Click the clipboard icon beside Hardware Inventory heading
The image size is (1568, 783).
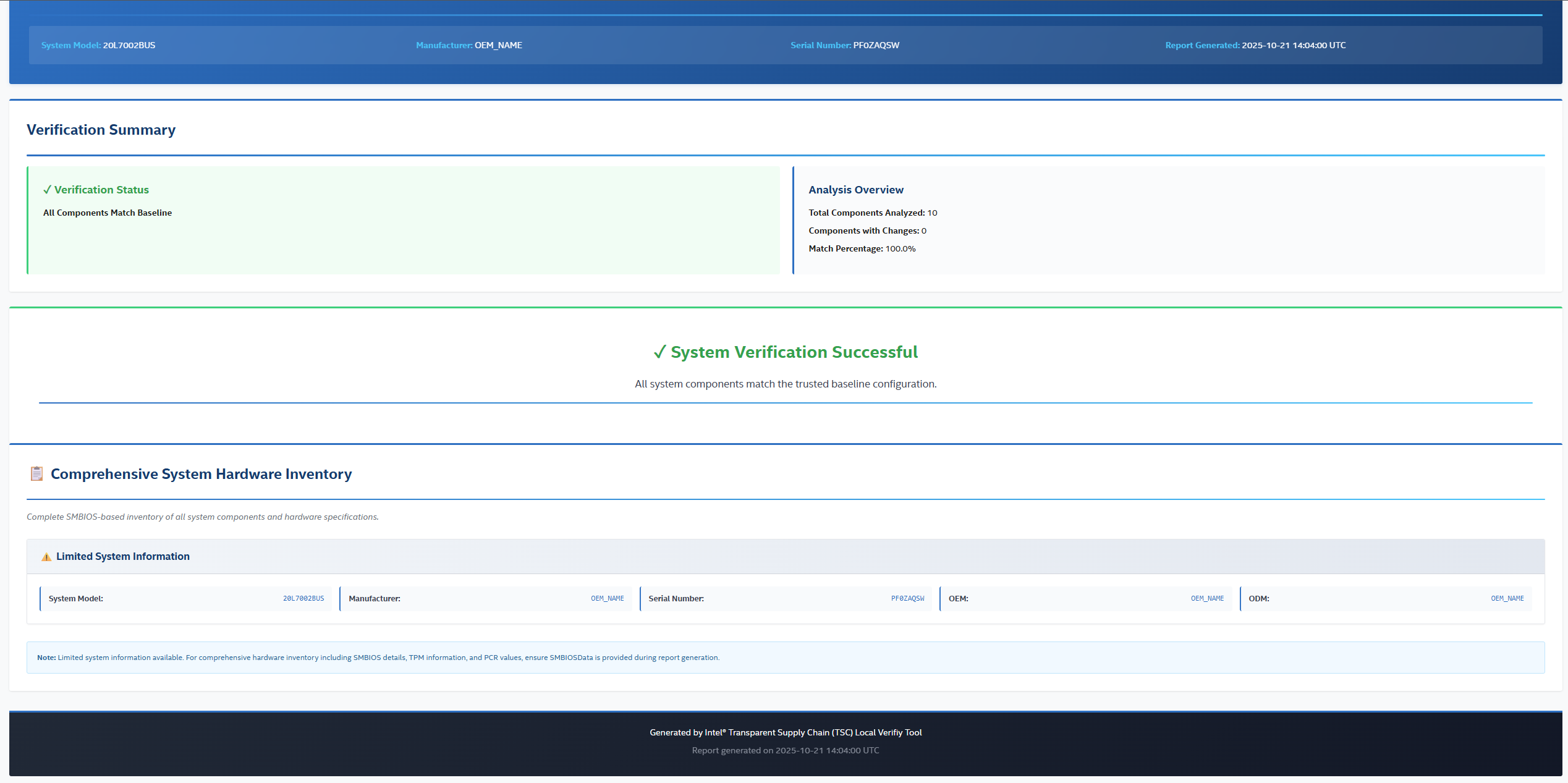(x=36, y=474)
